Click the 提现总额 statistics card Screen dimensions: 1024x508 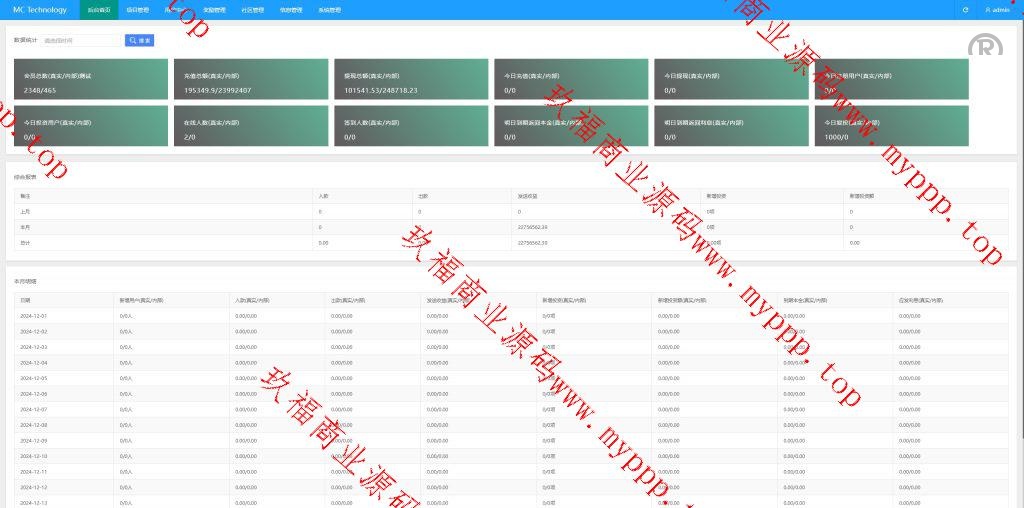tap(410, 81)
